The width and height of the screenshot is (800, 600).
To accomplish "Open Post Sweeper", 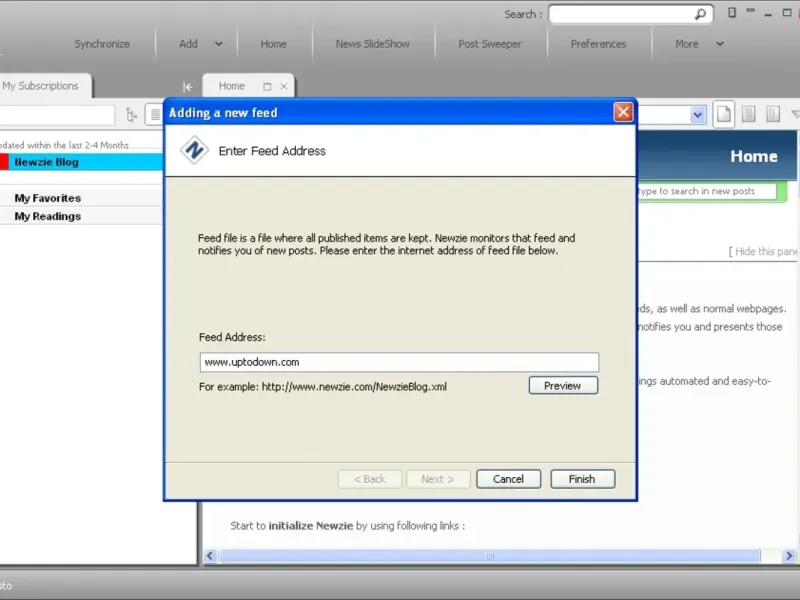I will [490, 44].
